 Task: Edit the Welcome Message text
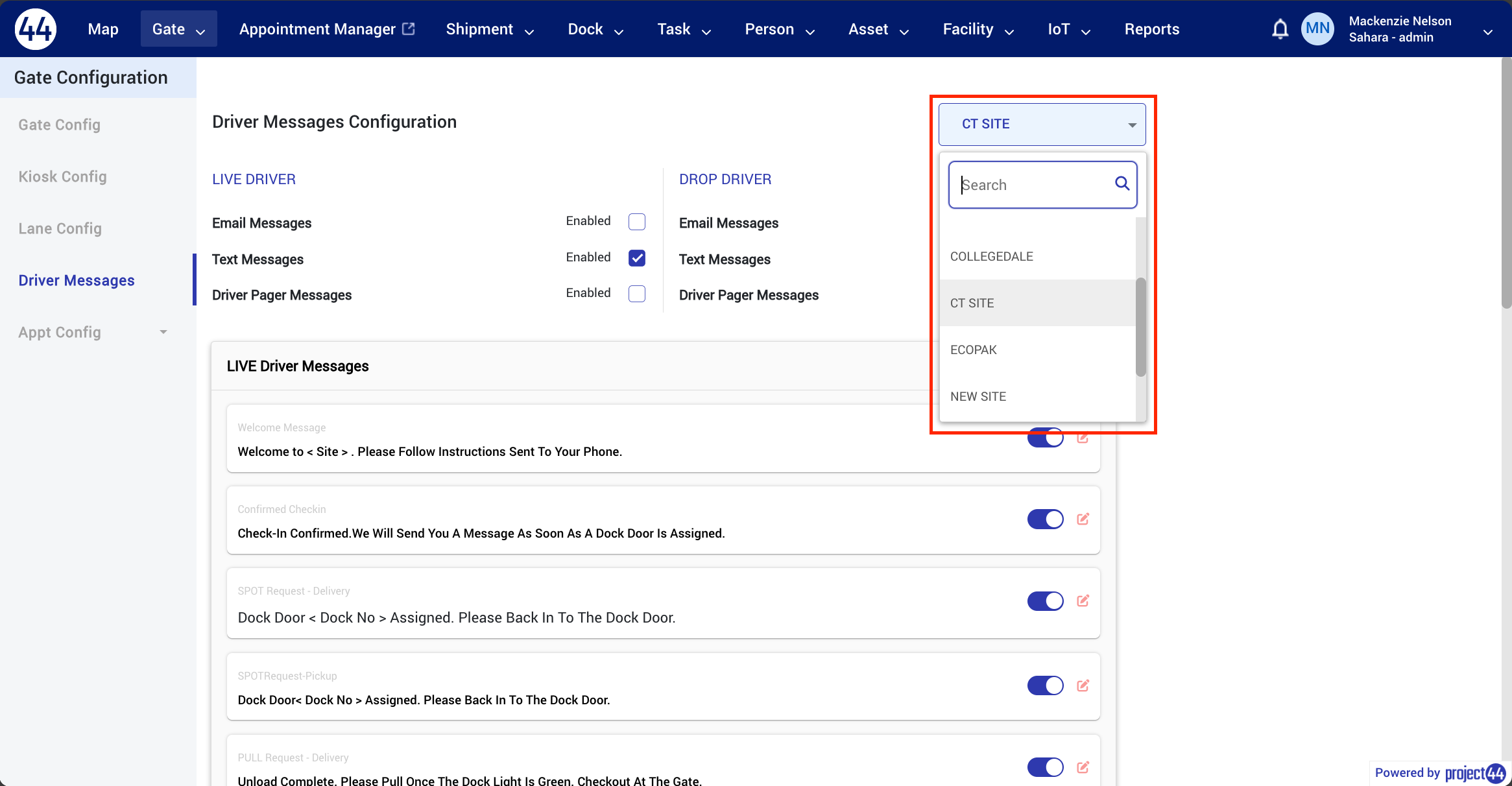(x=1083, y=438)
